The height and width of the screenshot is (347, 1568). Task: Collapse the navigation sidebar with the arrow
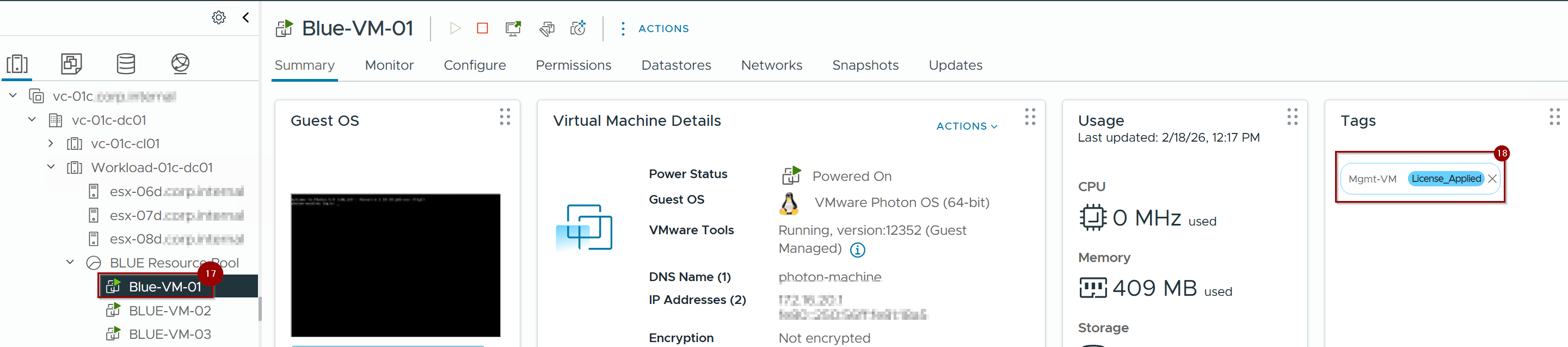pyautogui.click(x=246, y=17)
